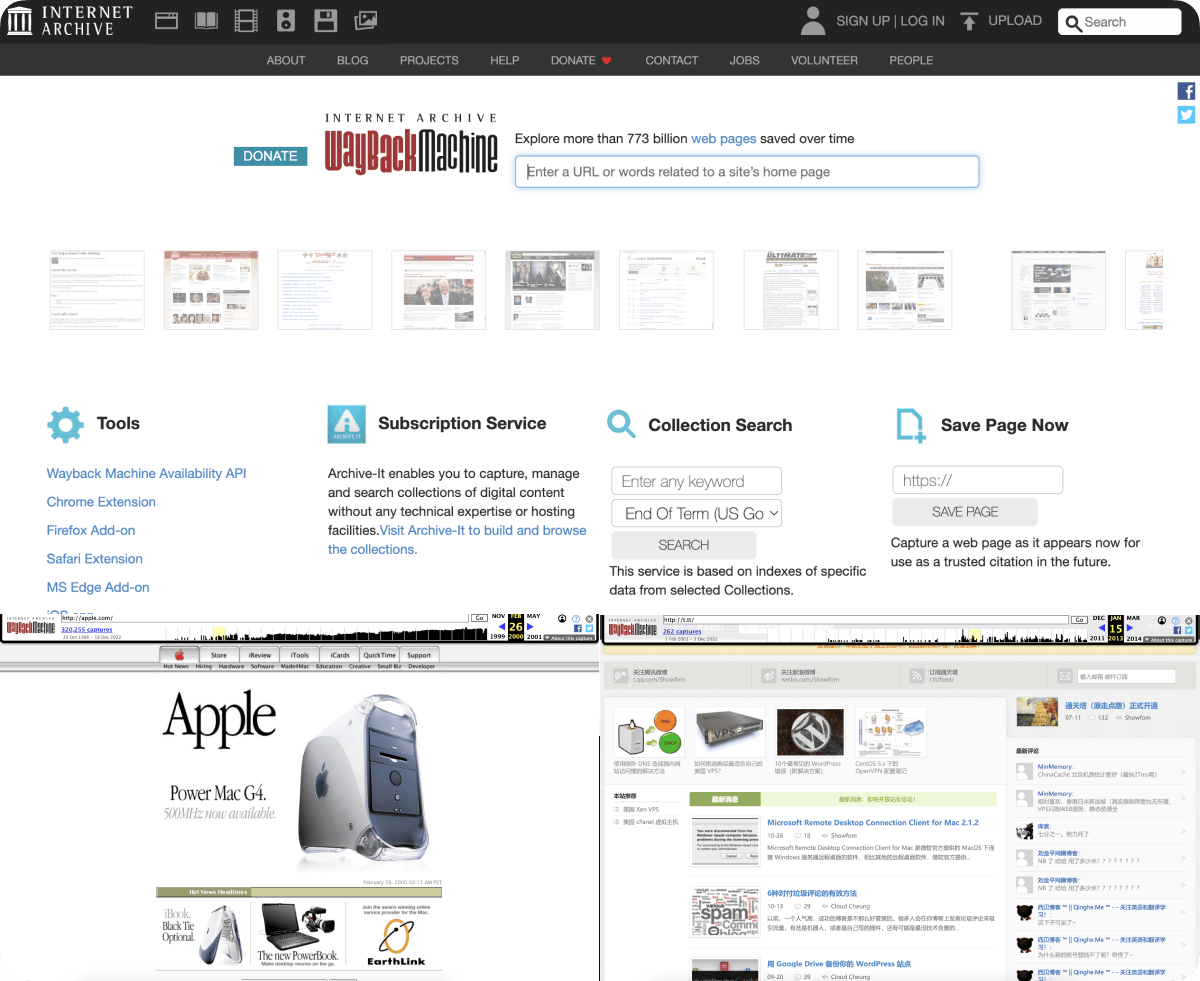Open the DONATE menu item with heart
This screenshot has height=981, width=1200.
[581, 60]
